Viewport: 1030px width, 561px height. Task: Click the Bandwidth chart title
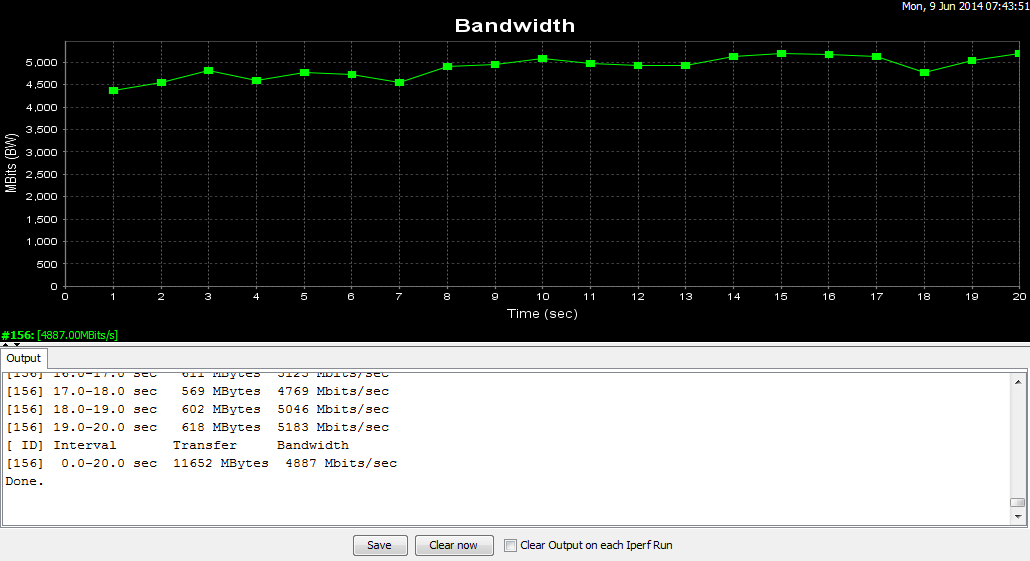pyautogui.click(x=515, y=26)
